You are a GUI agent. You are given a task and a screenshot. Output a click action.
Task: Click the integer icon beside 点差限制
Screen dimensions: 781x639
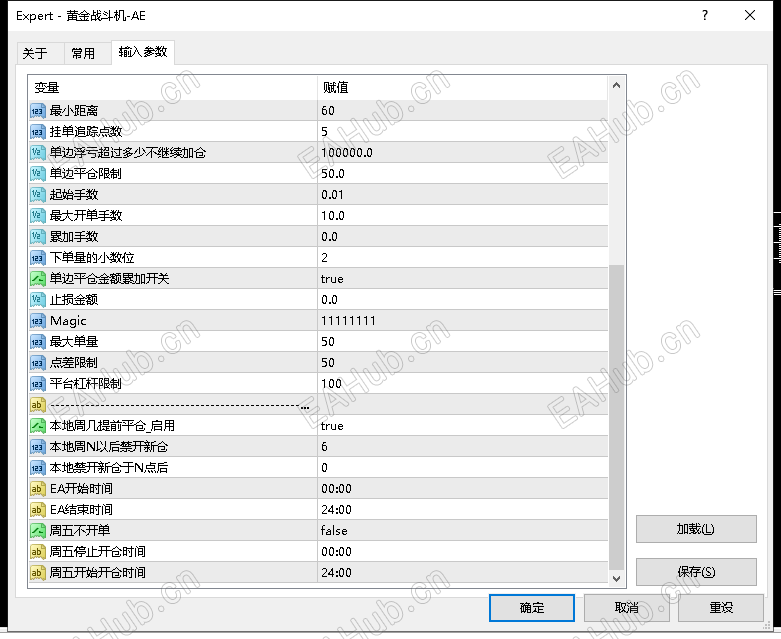click(38, 363)
